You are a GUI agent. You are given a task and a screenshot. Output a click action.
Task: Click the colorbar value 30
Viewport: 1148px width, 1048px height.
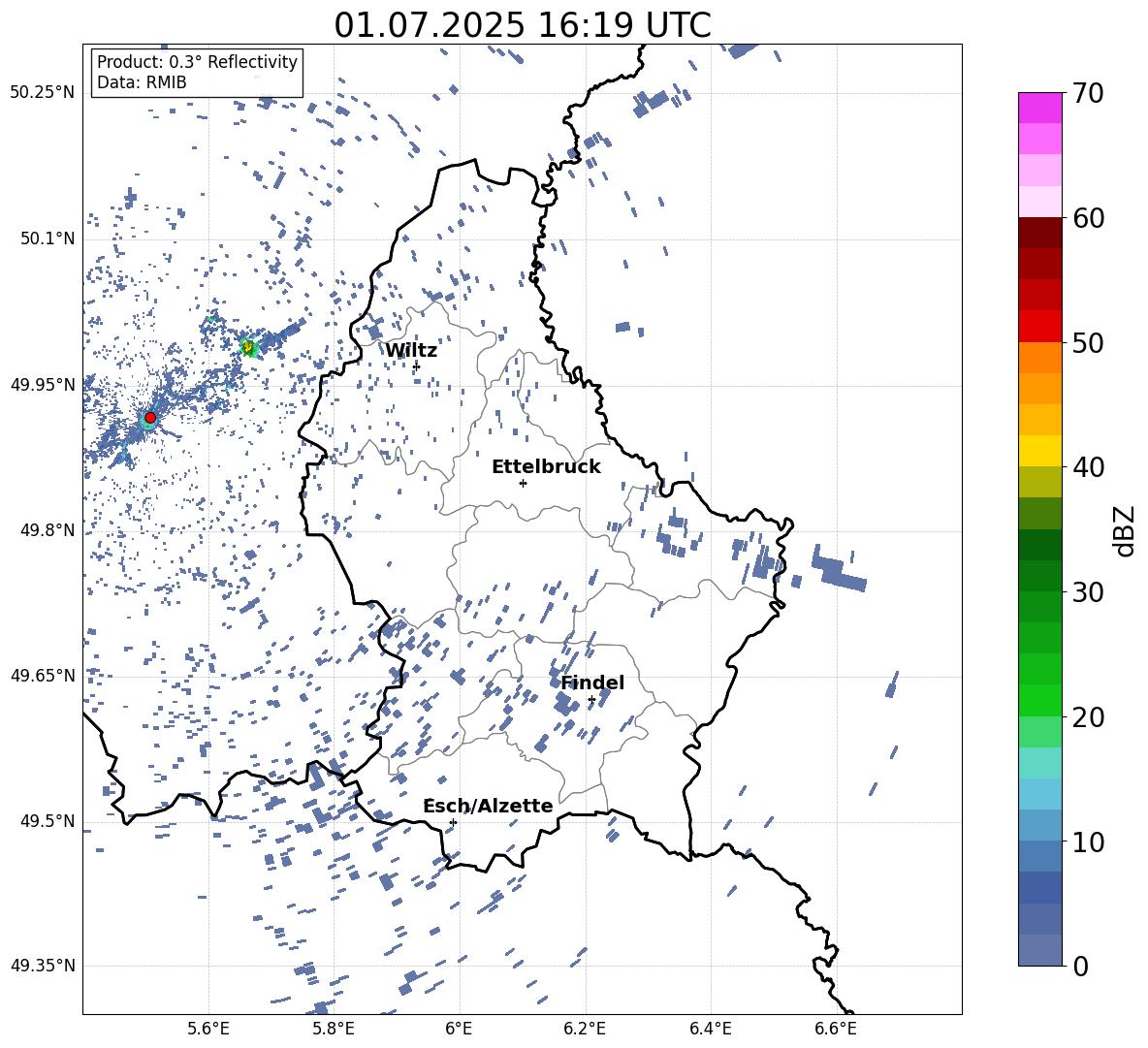[1088, 591]
